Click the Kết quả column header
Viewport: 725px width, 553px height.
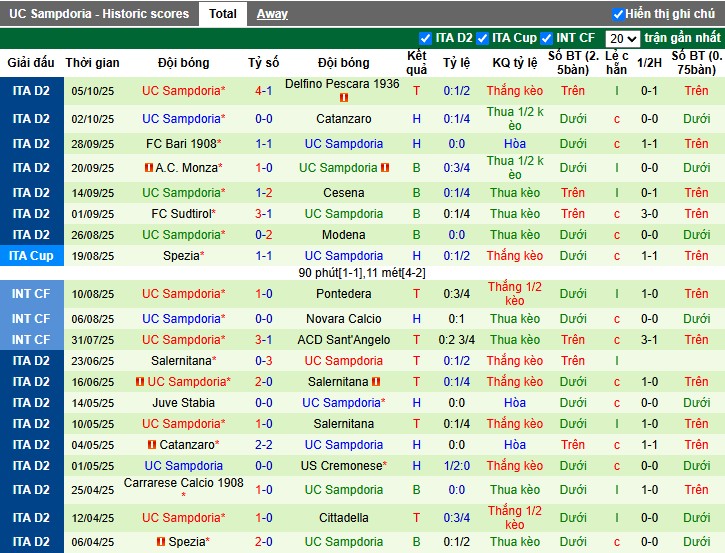pos(417,63)
